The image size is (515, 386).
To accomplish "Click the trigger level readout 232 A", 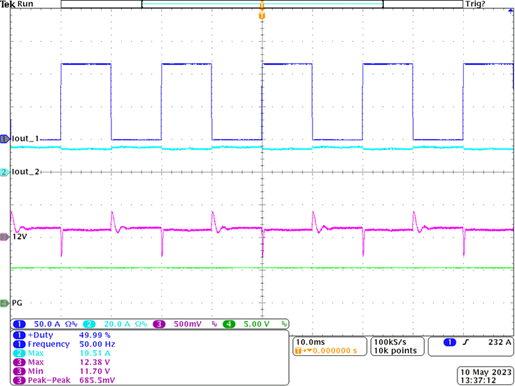I will pos(500,342).
